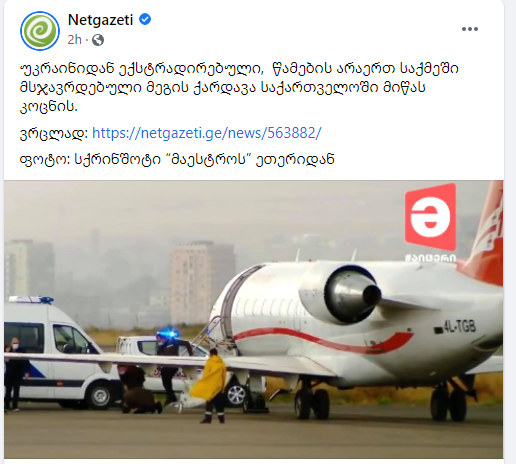516x464 pixels.
Task: Open the 2h post timestamp
Action: pyautogui.click(x=74, y=40)
